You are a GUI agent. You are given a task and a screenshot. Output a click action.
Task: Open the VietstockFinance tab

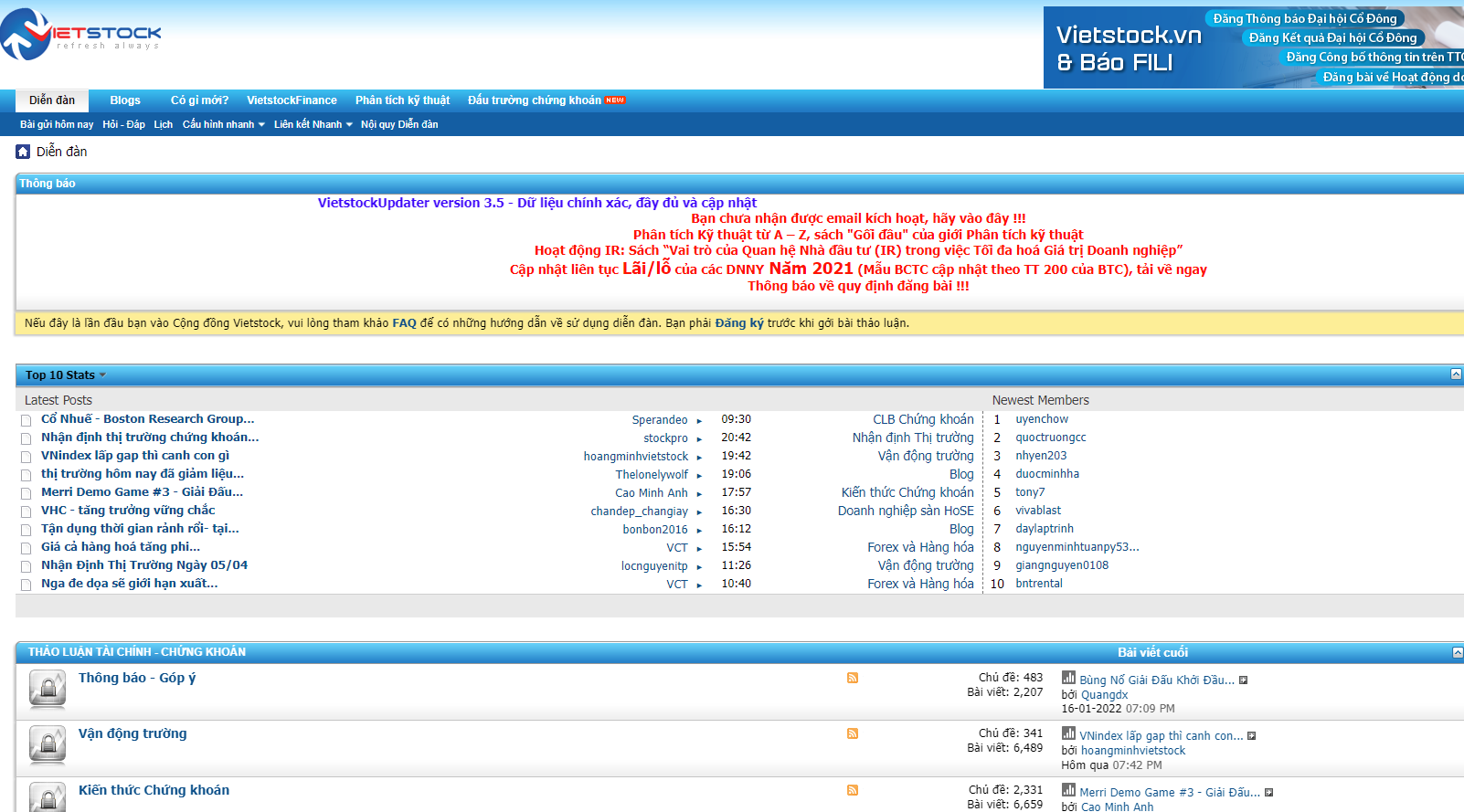pos(292,100)
